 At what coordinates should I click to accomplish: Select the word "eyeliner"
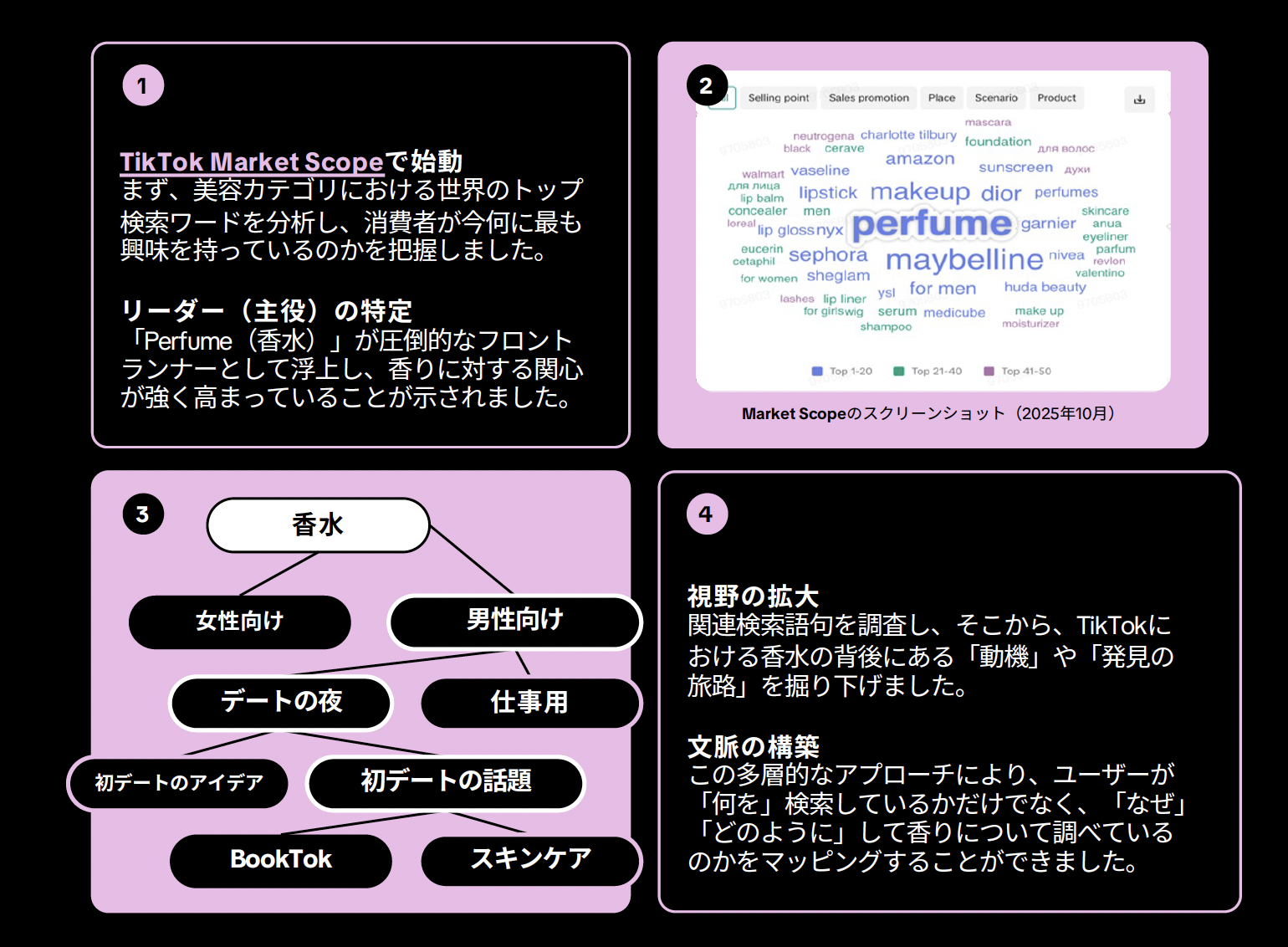pyautogui.click(x=1105, y=237)
